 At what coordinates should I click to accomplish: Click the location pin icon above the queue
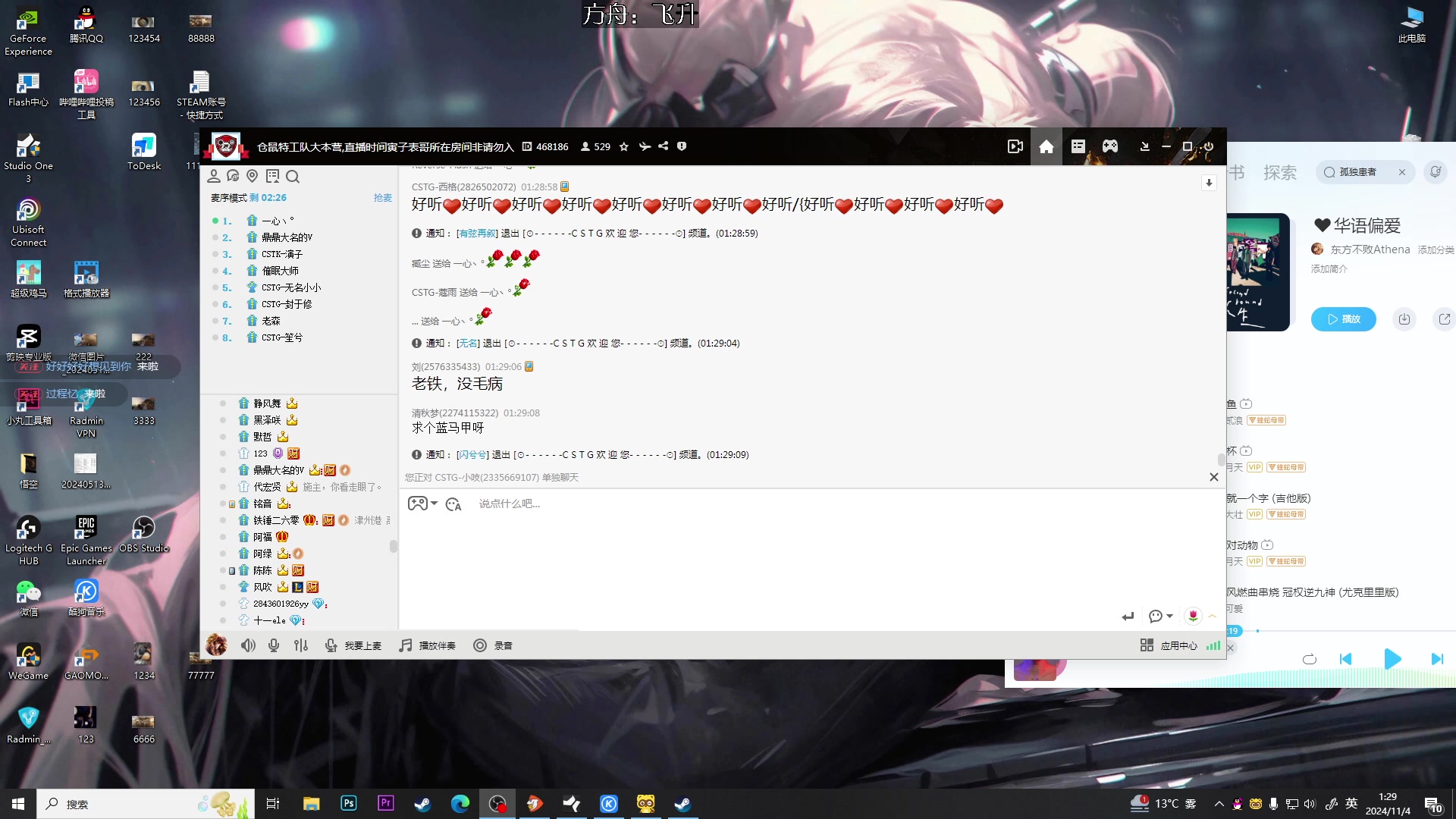tap(253, 176)
